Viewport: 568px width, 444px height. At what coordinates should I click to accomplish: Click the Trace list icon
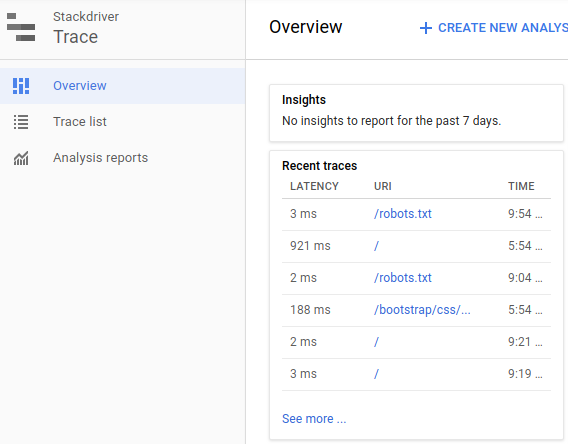21,122
